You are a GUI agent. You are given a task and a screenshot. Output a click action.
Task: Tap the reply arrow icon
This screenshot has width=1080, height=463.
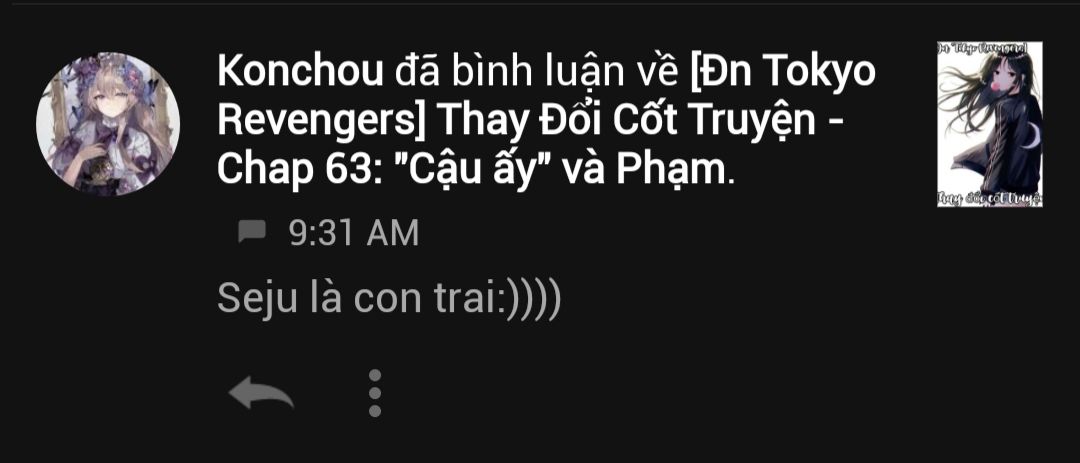pos(261,393)
